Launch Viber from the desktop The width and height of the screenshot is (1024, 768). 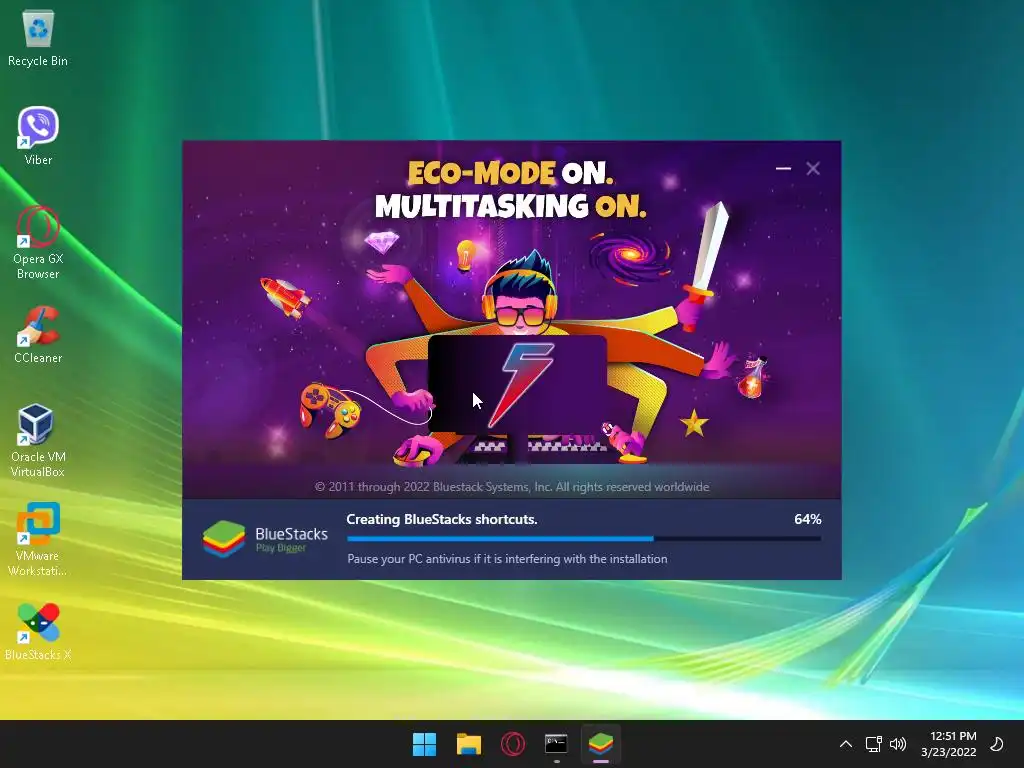tap(38, 136)
